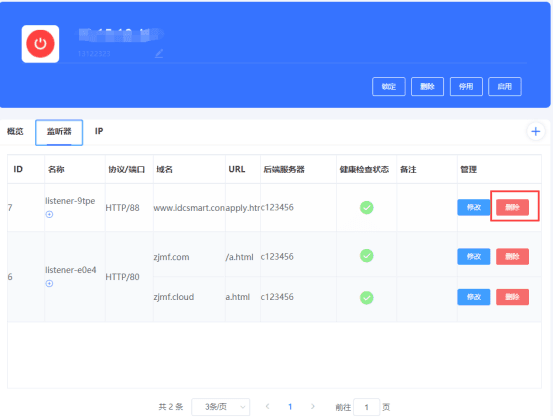Screen dimensions: 554x417
Task: Click the 锁定 button in header
Action: click(389, 87)
